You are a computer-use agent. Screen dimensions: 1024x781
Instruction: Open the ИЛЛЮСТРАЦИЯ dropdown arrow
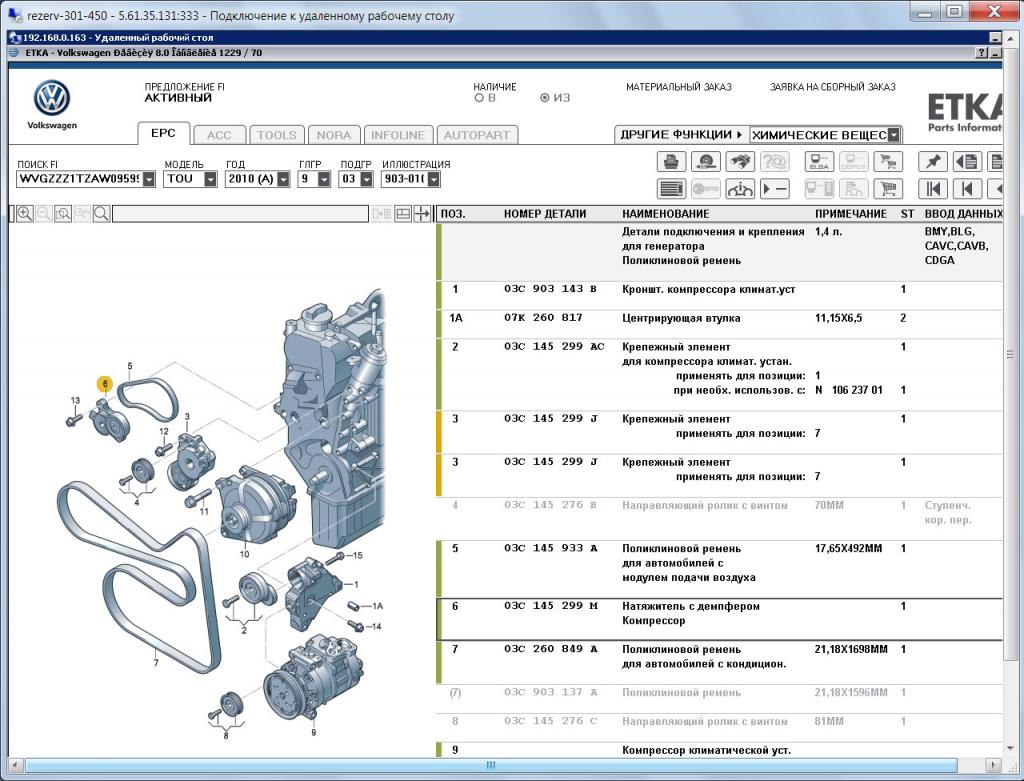434,179
